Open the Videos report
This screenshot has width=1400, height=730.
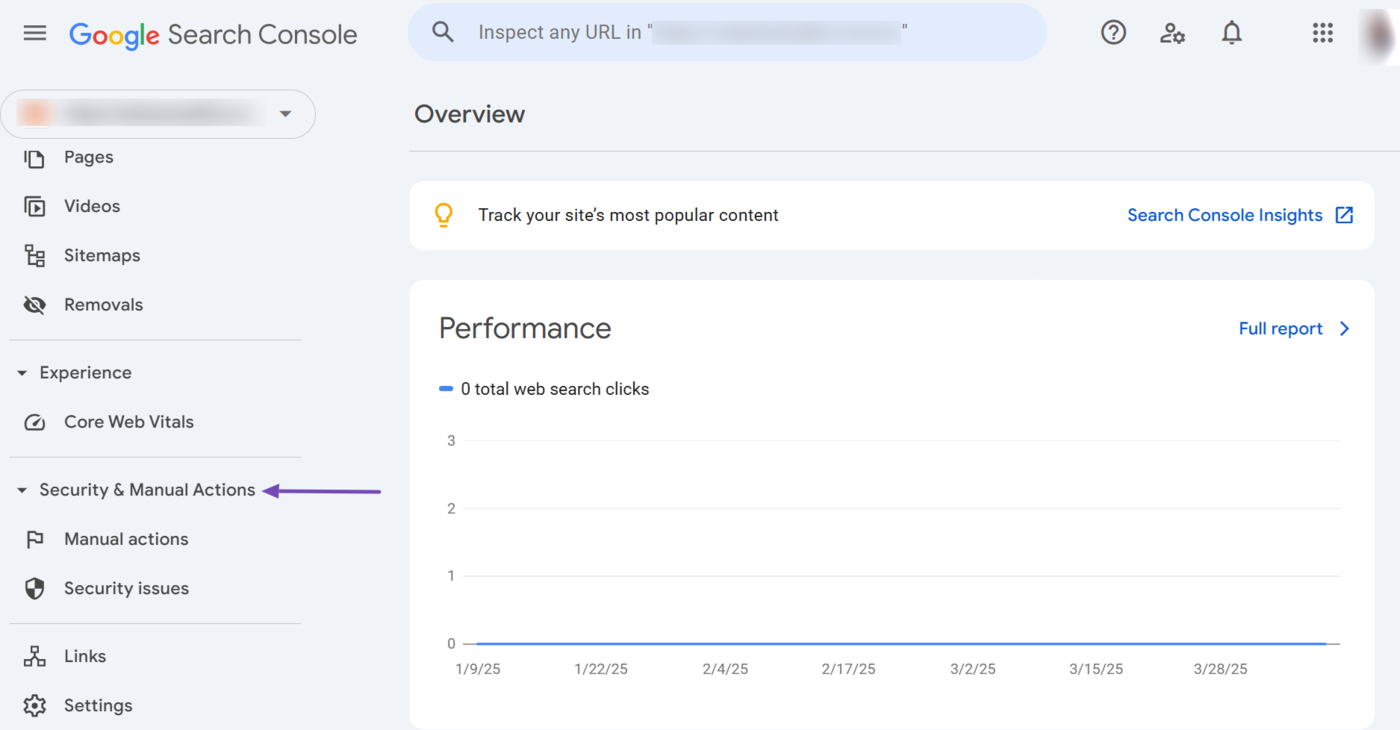[x=92, y=206]
